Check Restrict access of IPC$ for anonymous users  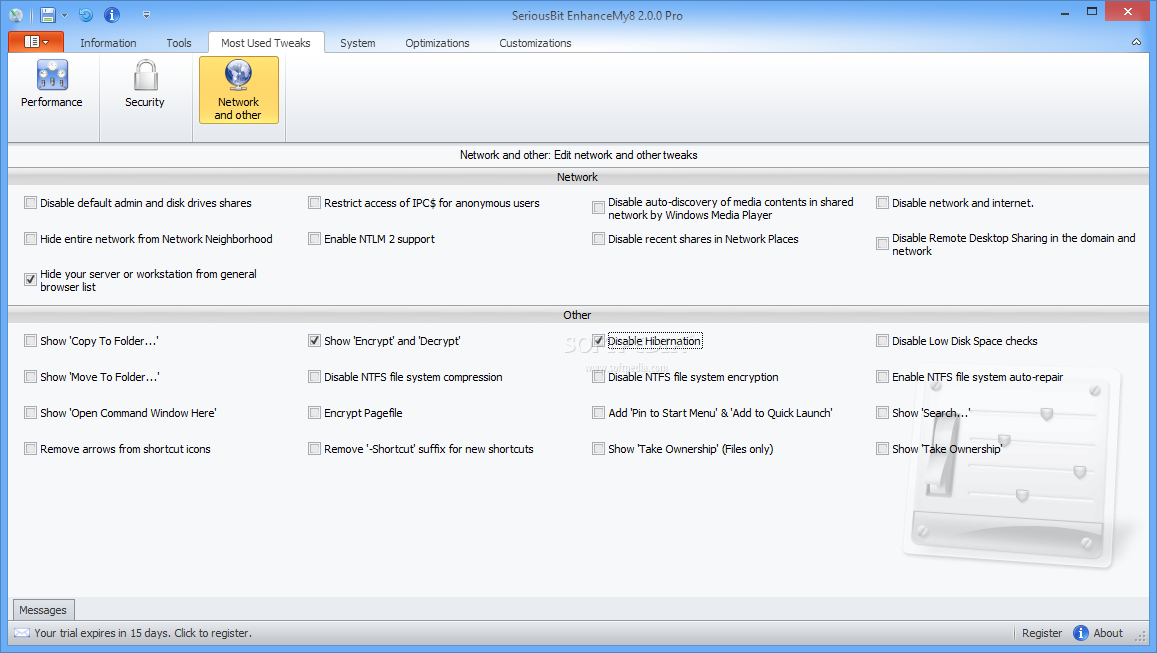(314, 203)
